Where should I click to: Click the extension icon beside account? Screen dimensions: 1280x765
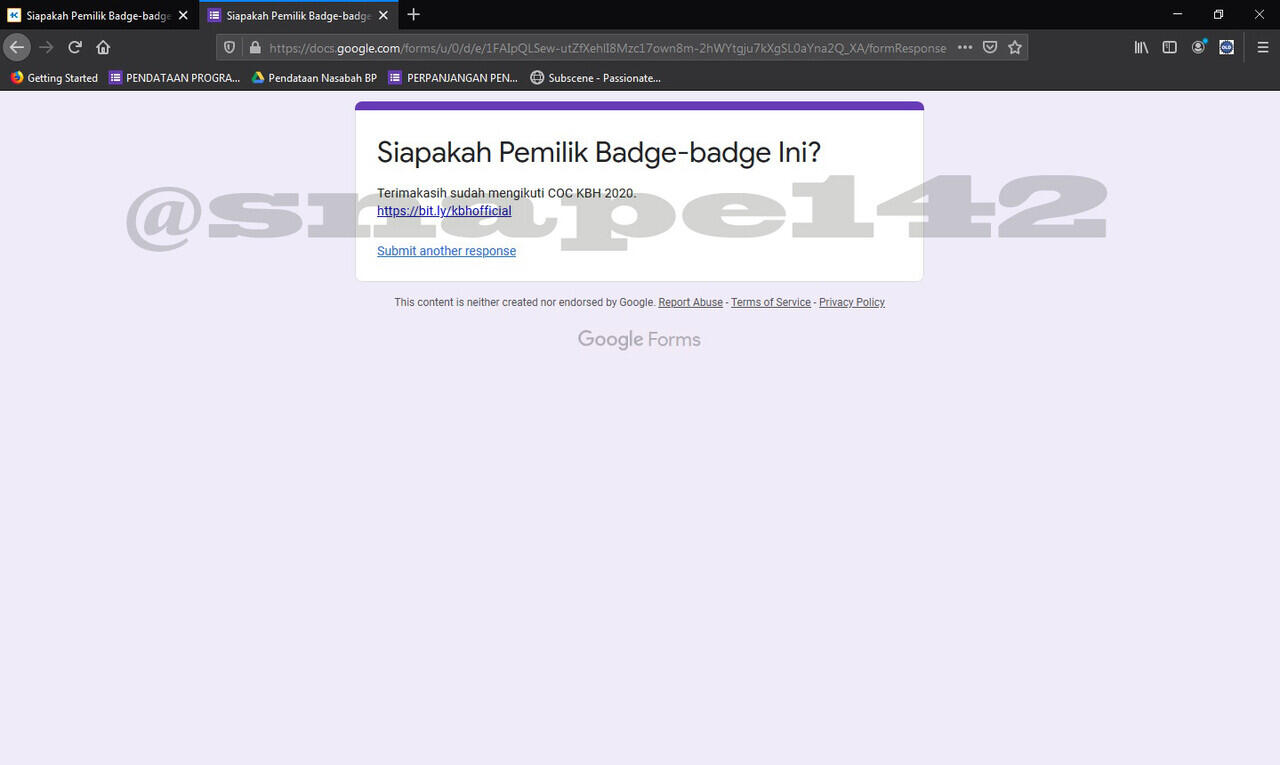point(1226,47)
